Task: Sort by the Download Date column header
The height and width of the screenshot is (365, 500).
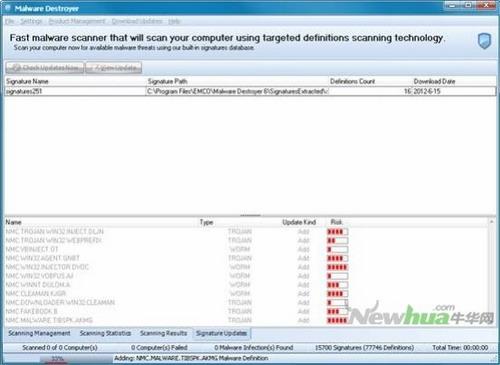Action: point(454,81)
